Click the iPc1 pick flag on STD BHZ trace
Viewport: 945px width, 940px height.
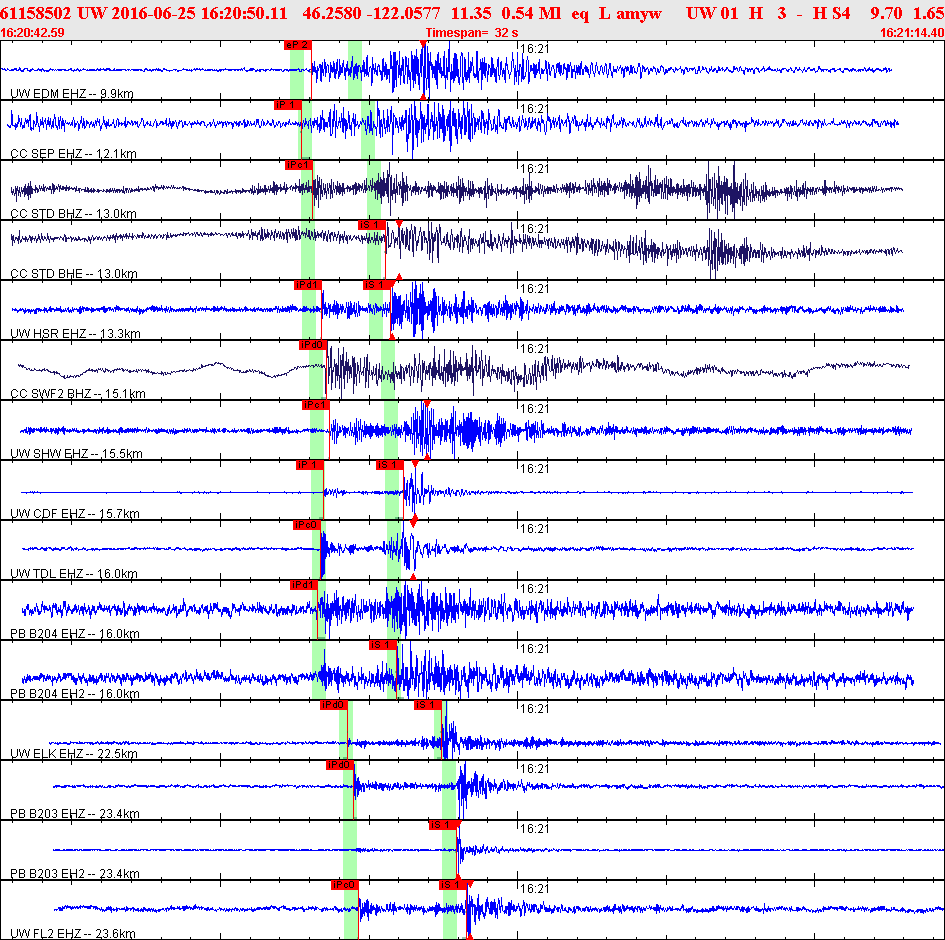pos(299,165)
